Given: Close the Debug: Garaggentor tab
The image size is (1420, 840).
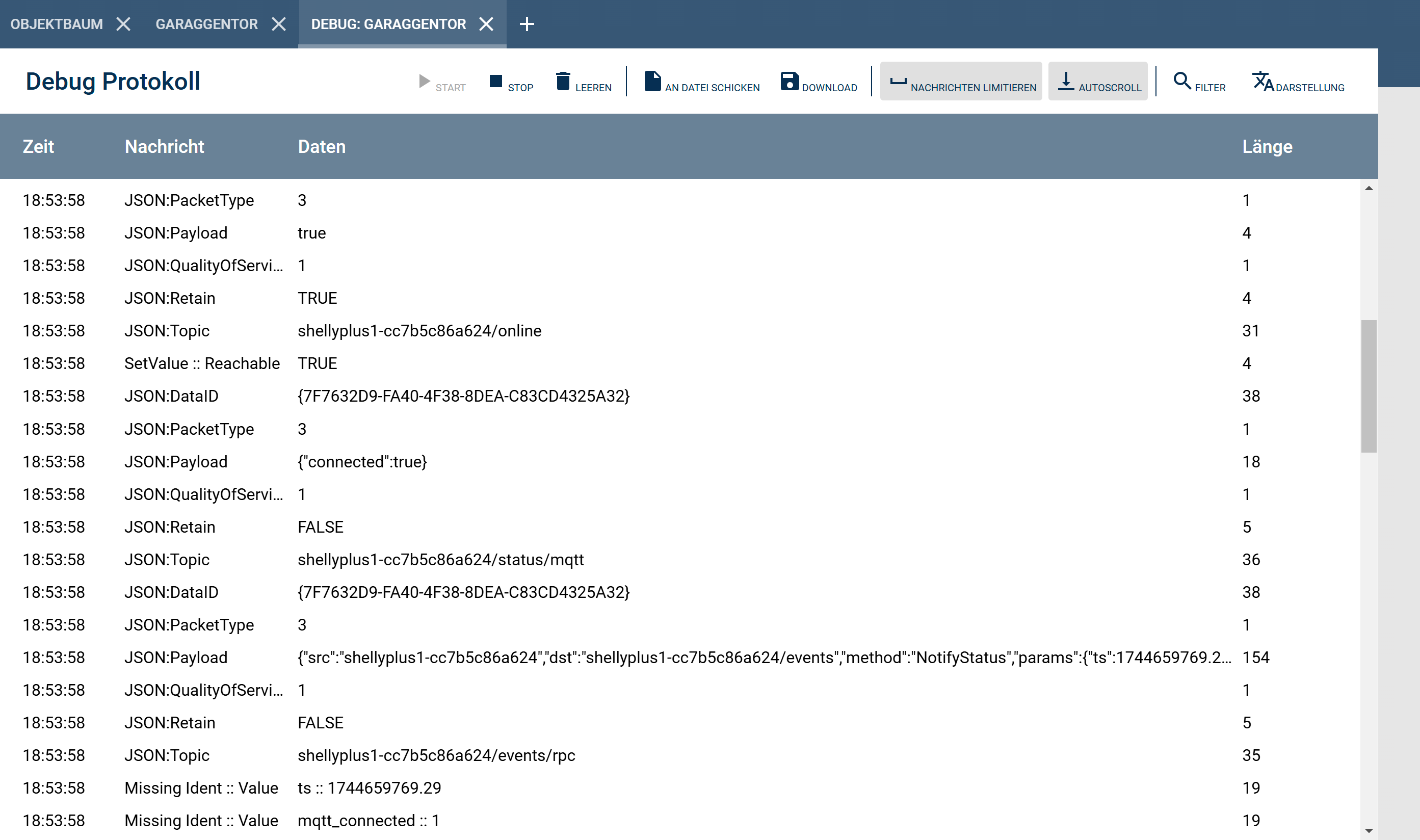Looking at the screenshot, I should click(486, 24).
